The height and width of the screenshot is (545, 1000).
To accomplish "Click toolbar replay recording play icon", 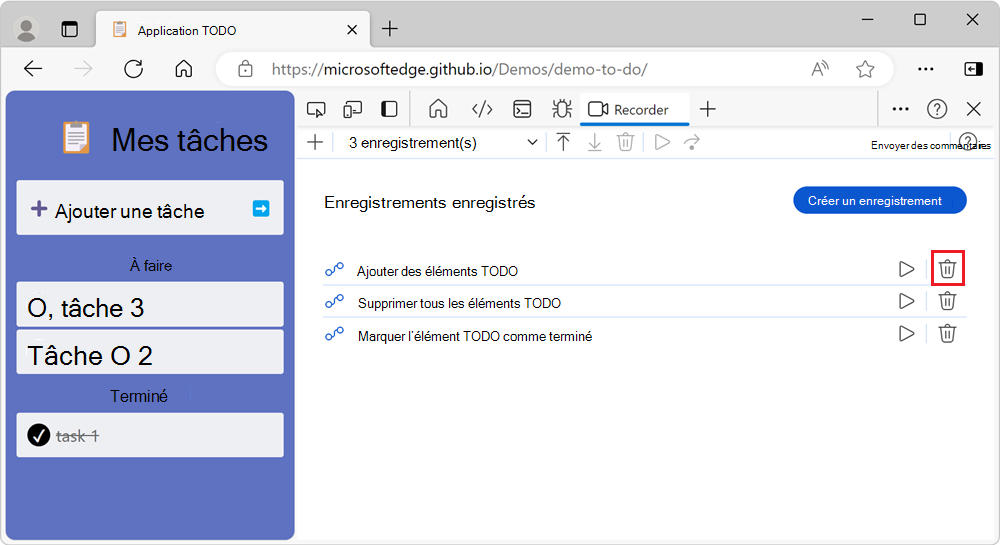I will 663,142.
